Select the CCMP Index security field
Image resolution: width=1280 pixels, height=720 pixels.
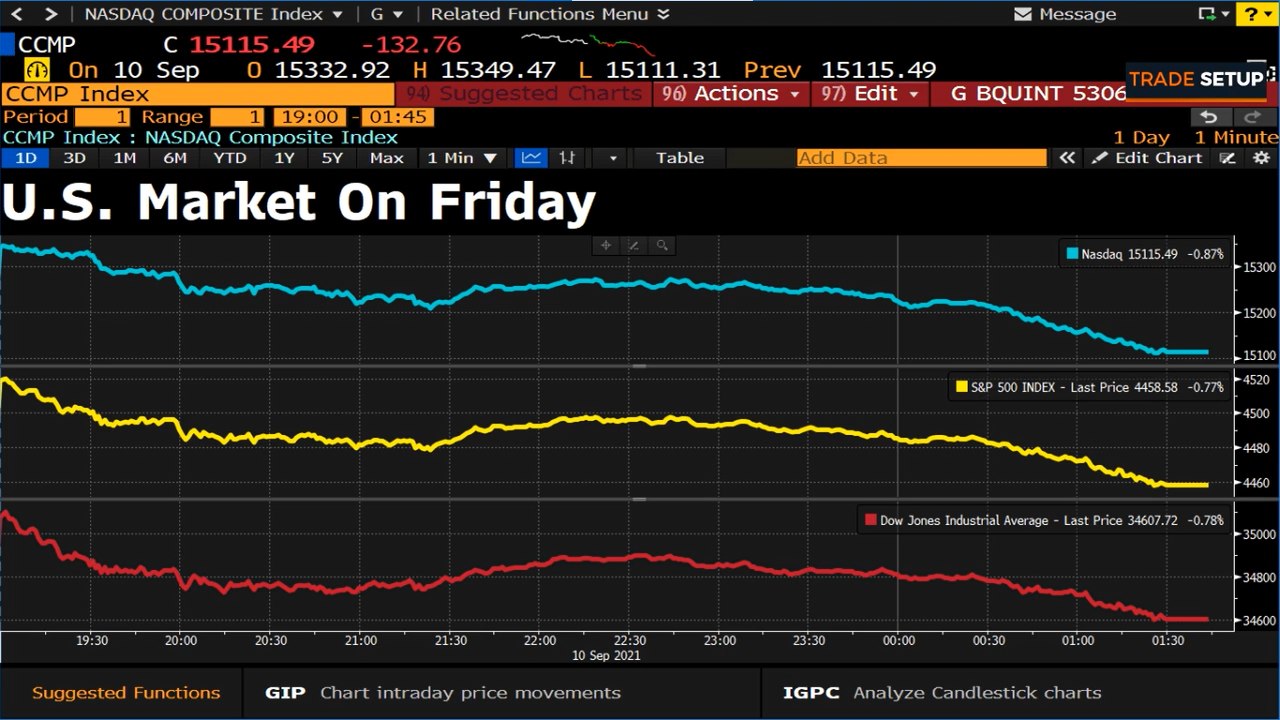[198, 94]
